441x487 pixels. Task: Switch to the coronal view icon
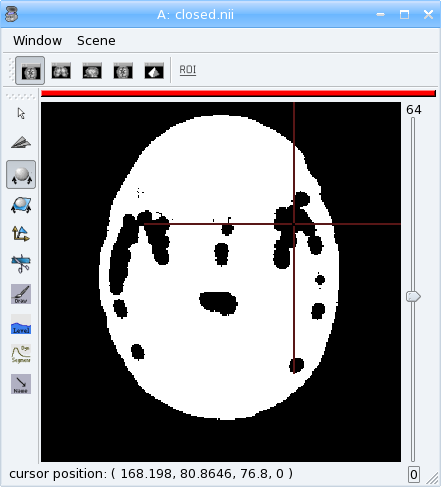click(61, 71)
